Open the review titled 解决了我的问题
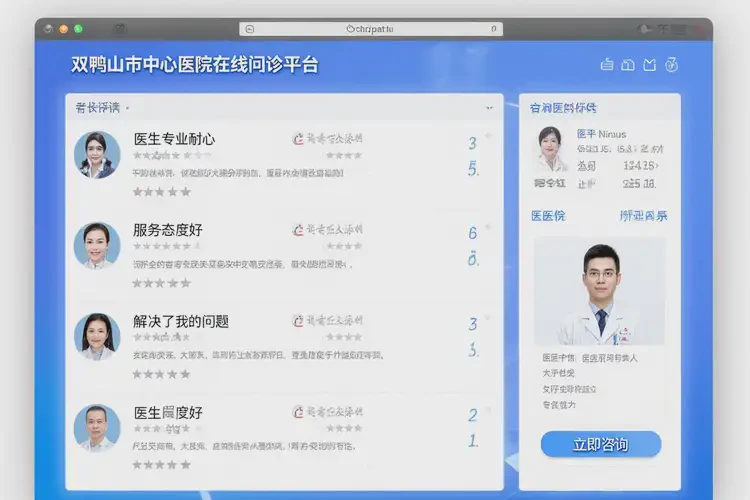 click(181, 321)
